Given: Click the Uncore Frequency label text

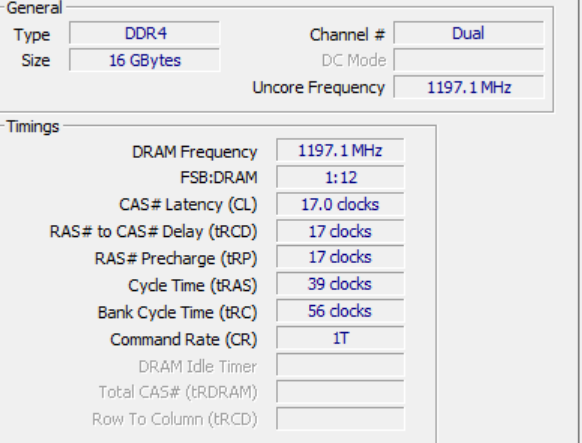Looking at the screenshot, I should click(x=318, y=88).
